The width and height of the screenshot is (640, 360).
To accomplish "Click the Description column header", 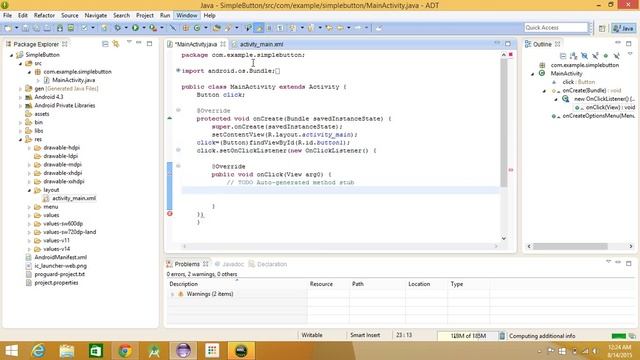I will [x=184, y=284].
